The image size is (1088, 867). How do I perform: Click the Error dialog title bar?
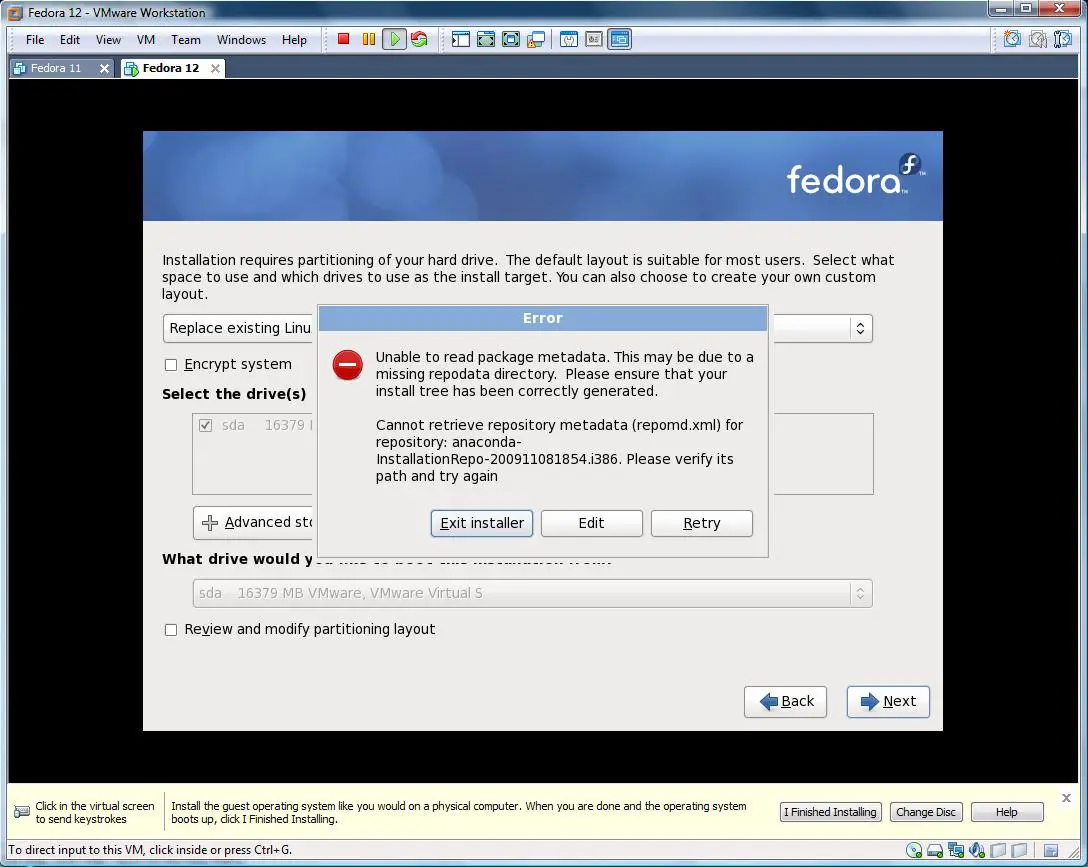pos(543,318)
